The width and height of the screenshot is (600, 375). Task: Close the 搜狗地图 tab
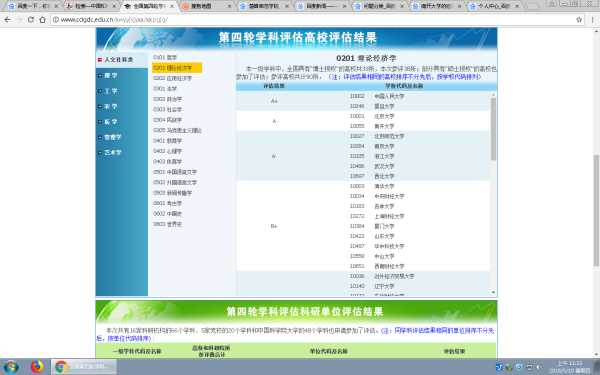[x=230, y=6]
